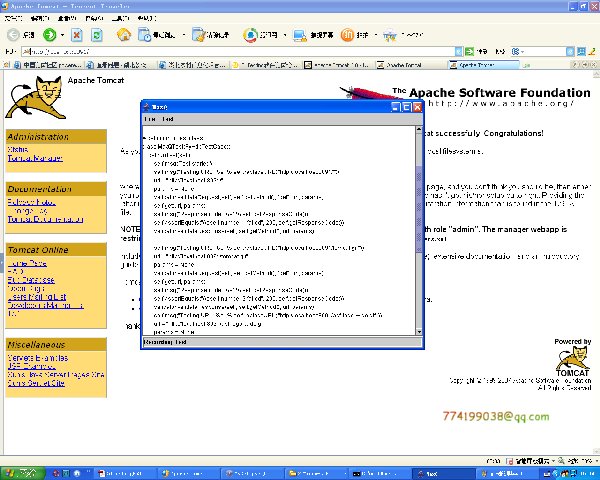The height and width of the screenshot is (480, 600).
Task: Open the dropdown beside the orange circle icon
Action: [376, 35]
